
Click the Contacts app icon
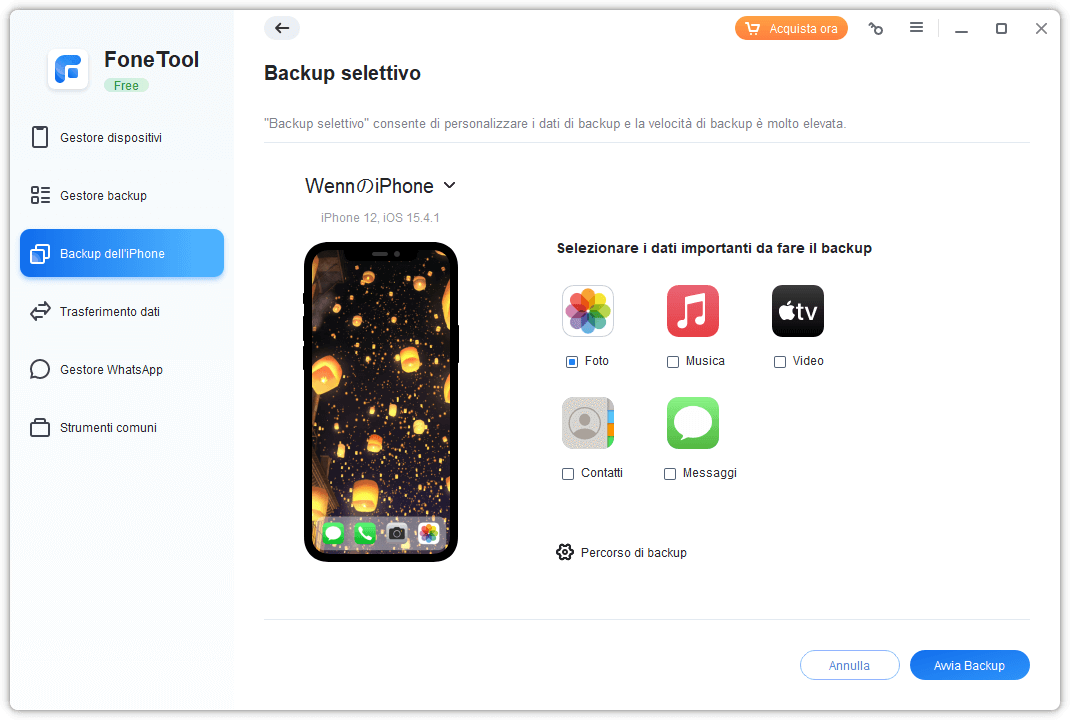pyautogui.click(x=588, y=423)
